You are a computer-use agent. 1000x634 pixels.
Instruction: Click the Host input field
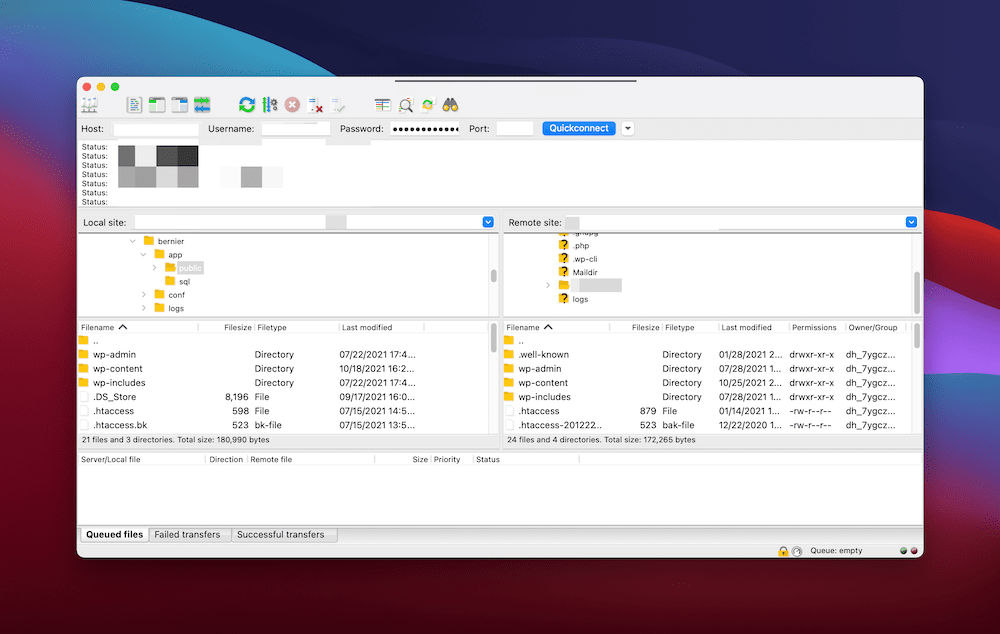coord(156,129)
